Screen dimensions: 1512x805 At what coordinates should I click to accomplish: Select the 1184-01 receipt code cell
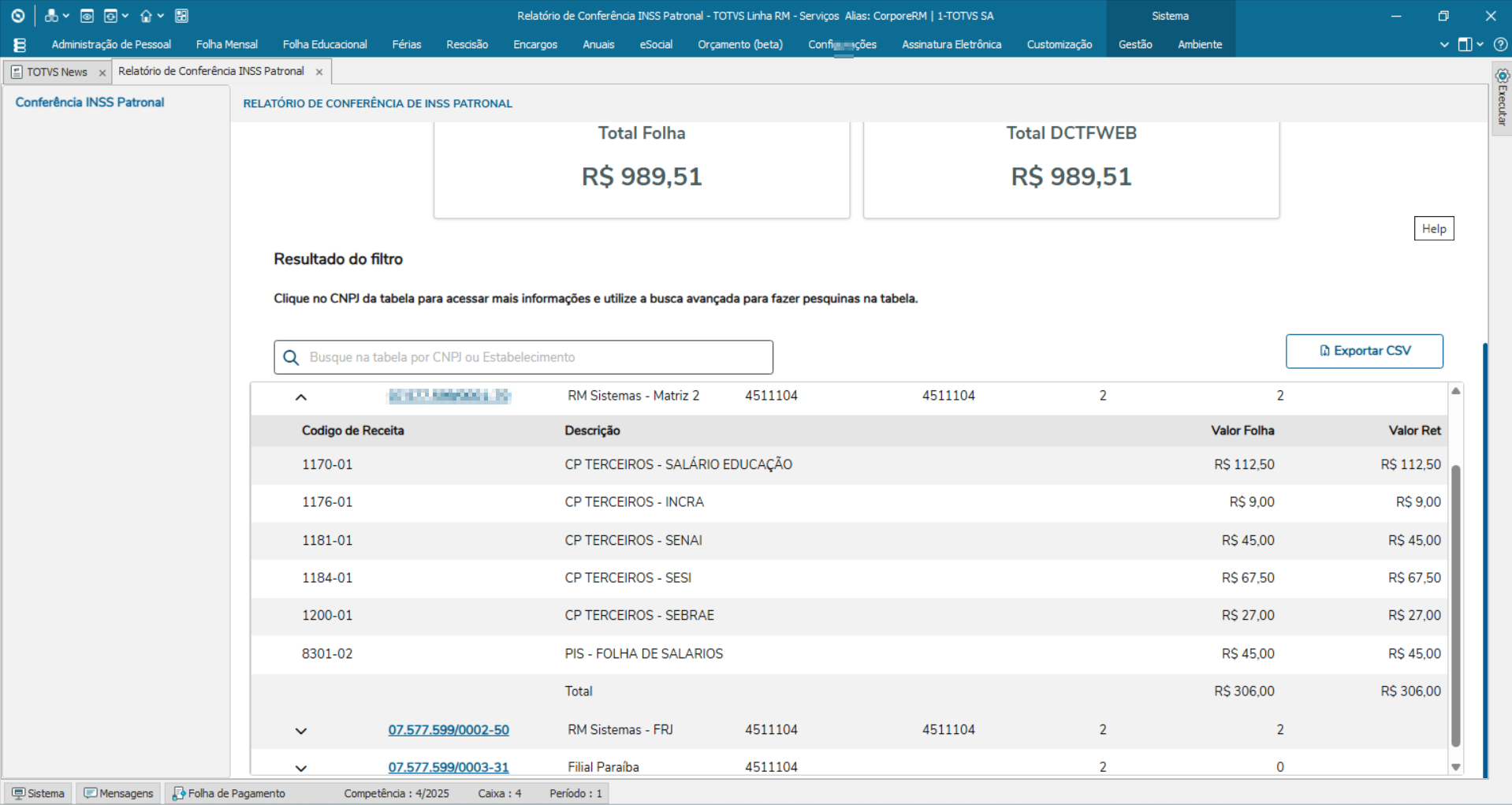tap(327, 578)
